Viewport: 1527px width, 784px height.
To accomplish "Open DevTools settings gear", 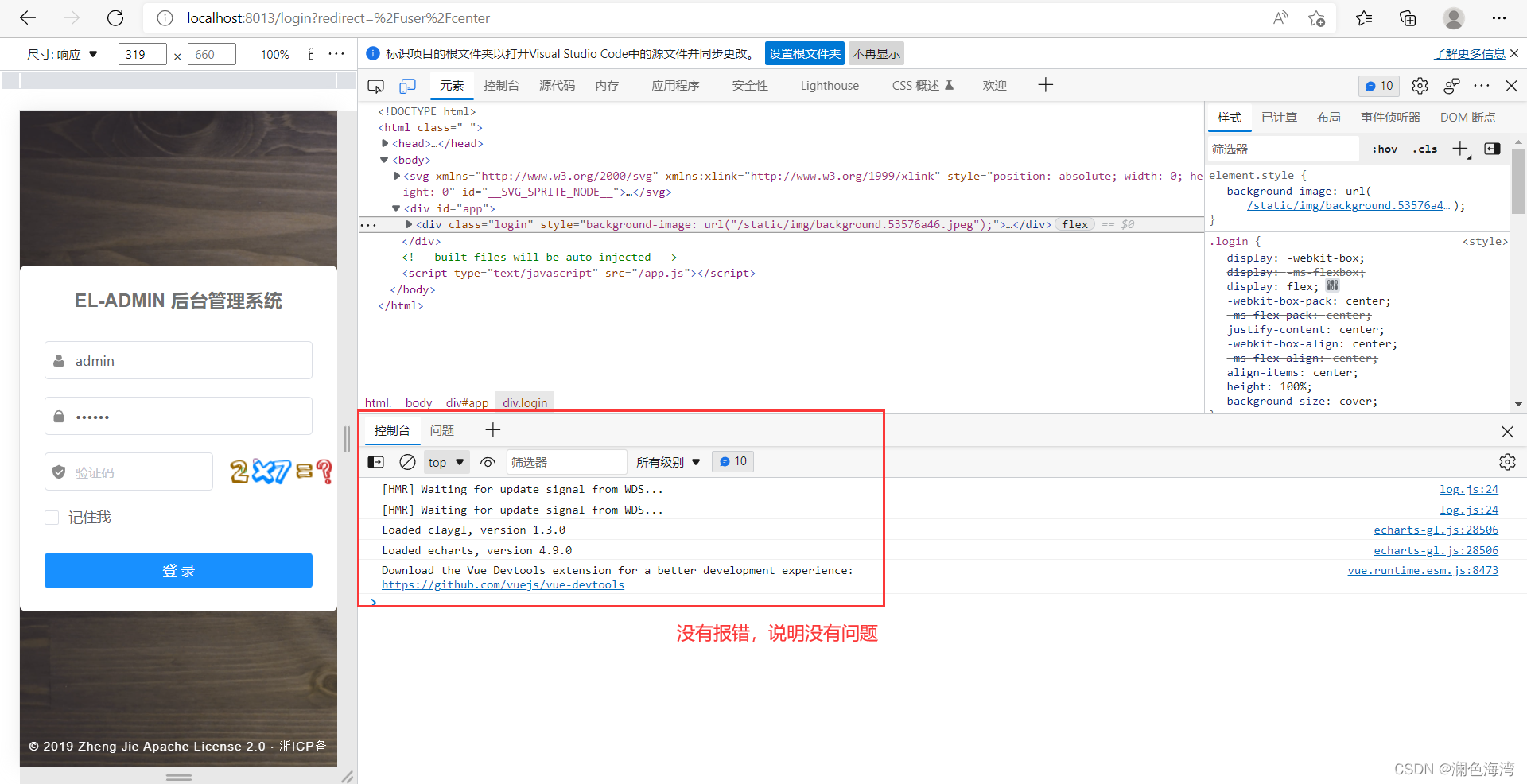I will pyautogui.click(x=1420, y=86).
